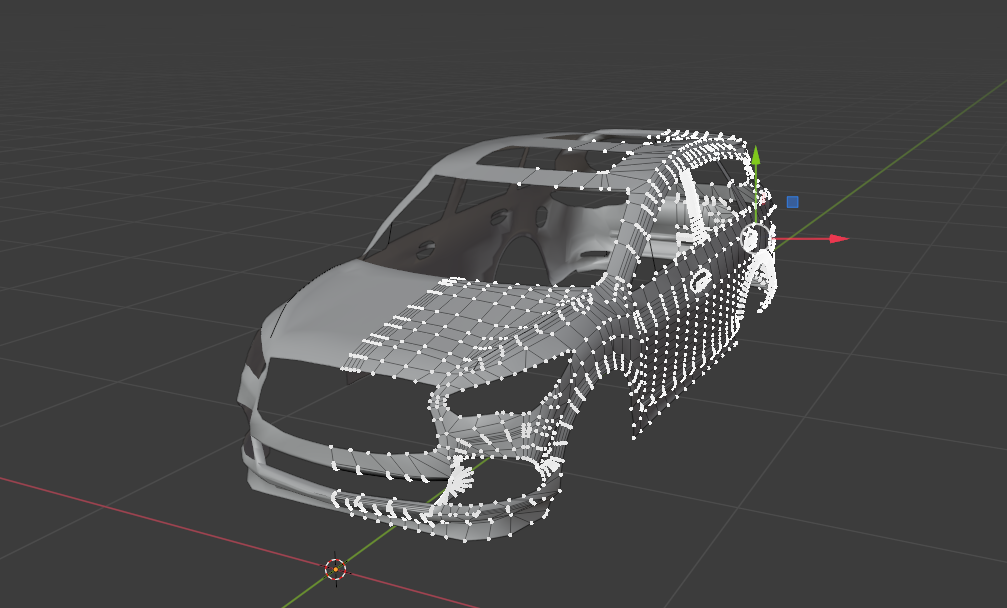Image resolution: width=1007 pixels, height=608 pixels.
Task: Click the 3D cursor crosshair on the grid
Action: coord(335,569)
